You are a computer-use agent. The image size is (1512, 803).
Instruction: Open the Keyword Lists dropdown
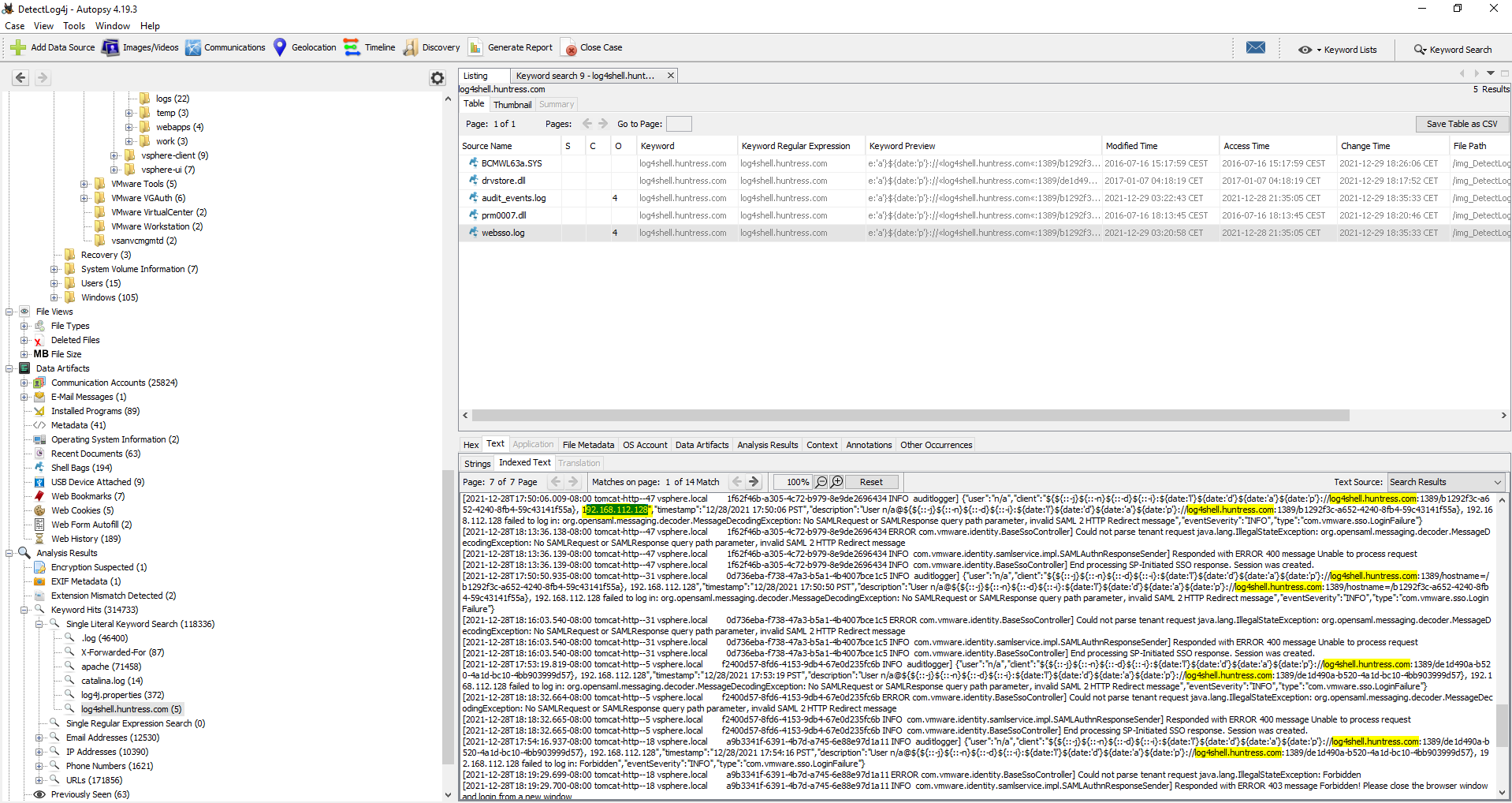[x=1338, y=50]
